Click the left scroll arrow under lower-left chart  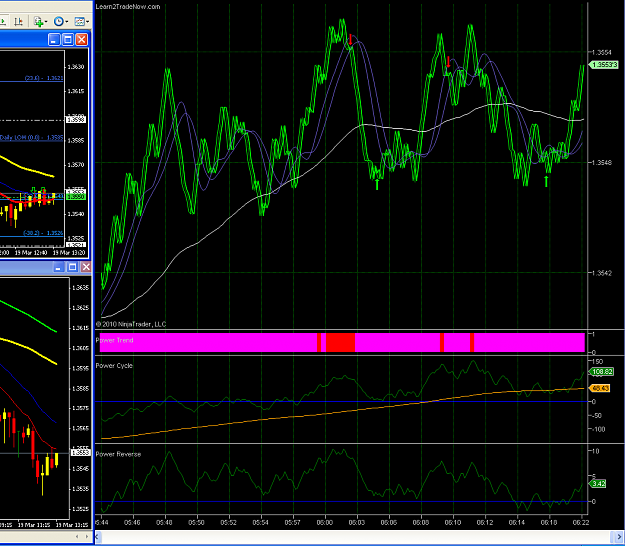click(77, 536)
